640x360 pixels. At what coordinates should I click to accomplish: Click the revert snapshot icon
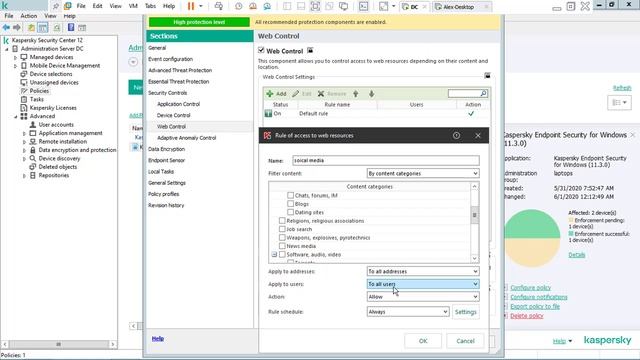pos(253,6)
